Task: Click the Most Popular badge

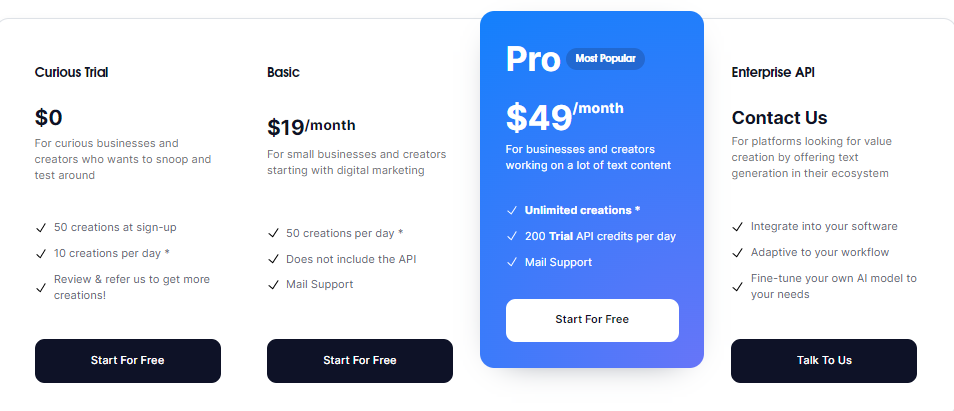Action: point(605,59)
